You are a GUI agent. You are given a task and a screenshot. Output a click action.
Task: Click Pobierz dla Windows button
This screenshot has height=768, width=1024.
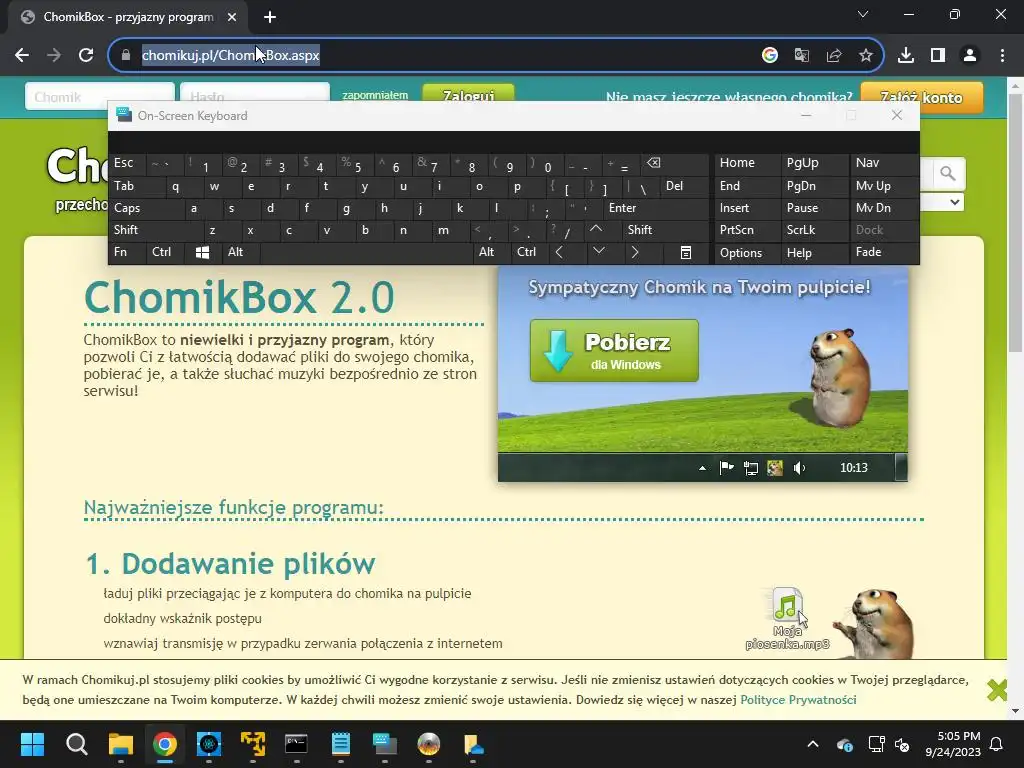[x=614, y=351]
